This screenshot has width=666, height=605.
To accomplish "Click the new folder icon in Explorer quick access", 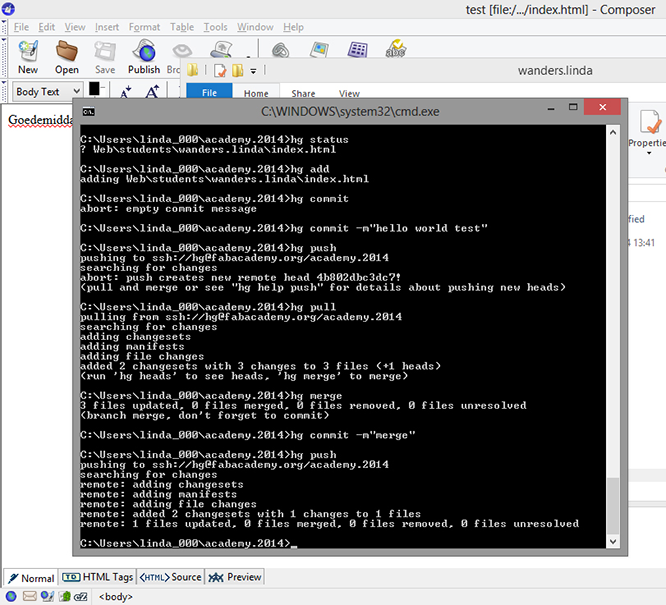I will click(237, 71).
